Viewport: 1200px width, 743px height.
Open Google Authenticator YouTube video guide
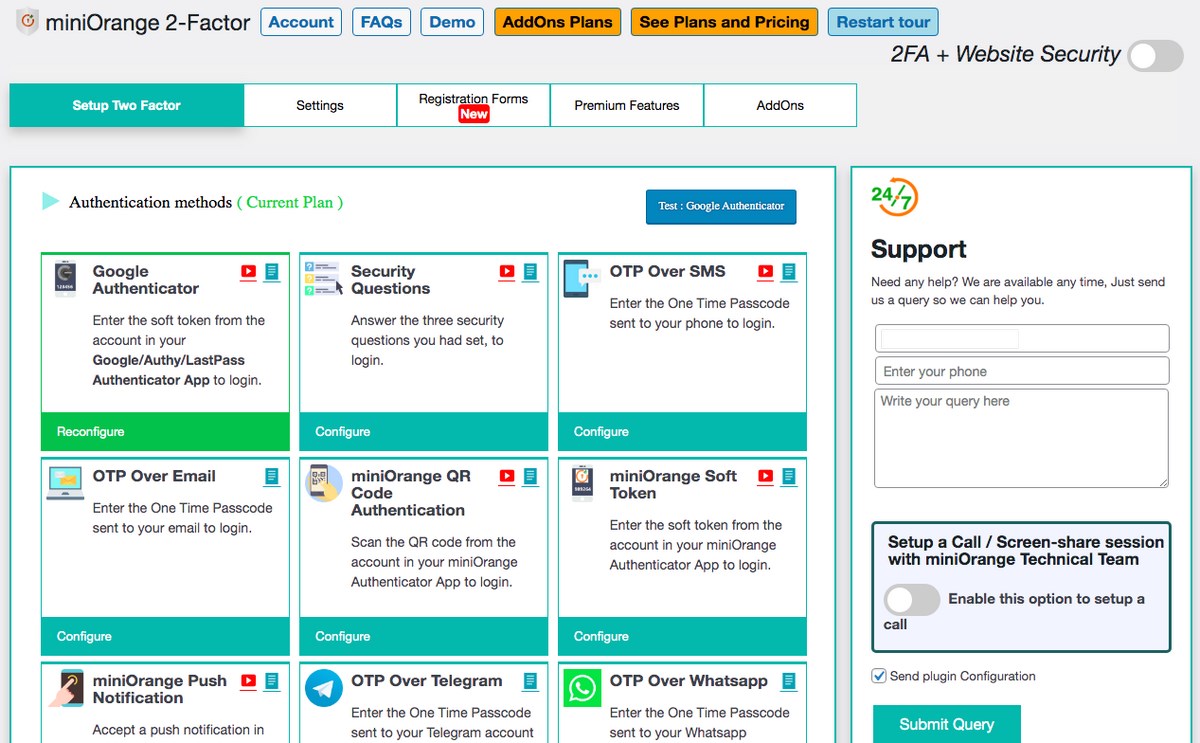click(x=248, y=272)
